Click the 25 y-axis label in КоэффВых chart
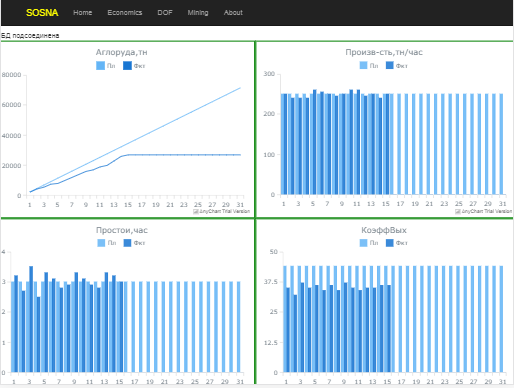 (x=274, y=312)
